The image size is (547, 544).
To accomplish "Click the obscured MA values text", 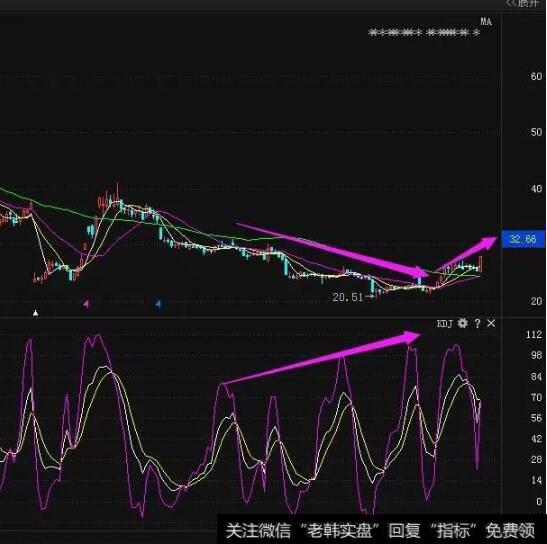I will coord(424,33).
